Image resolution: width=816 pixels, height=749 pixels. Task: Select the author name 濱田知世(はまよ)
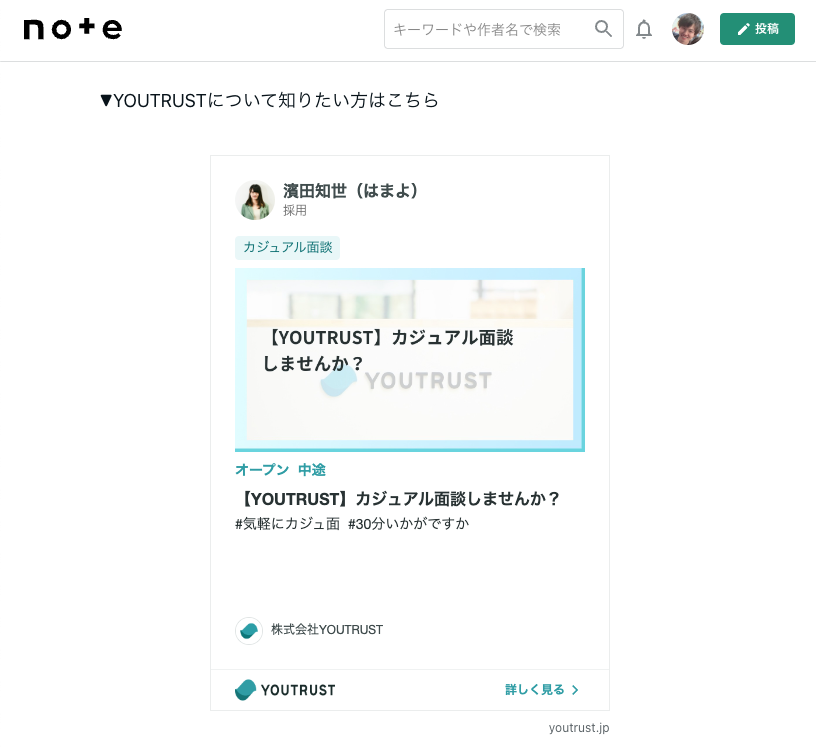[350, 191]
